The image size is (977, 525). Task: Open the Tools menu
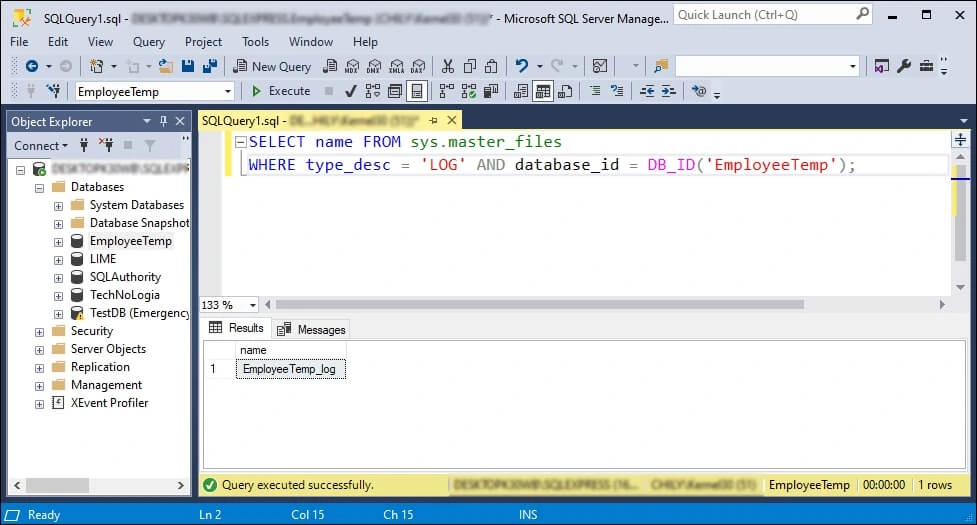point(255,42)
